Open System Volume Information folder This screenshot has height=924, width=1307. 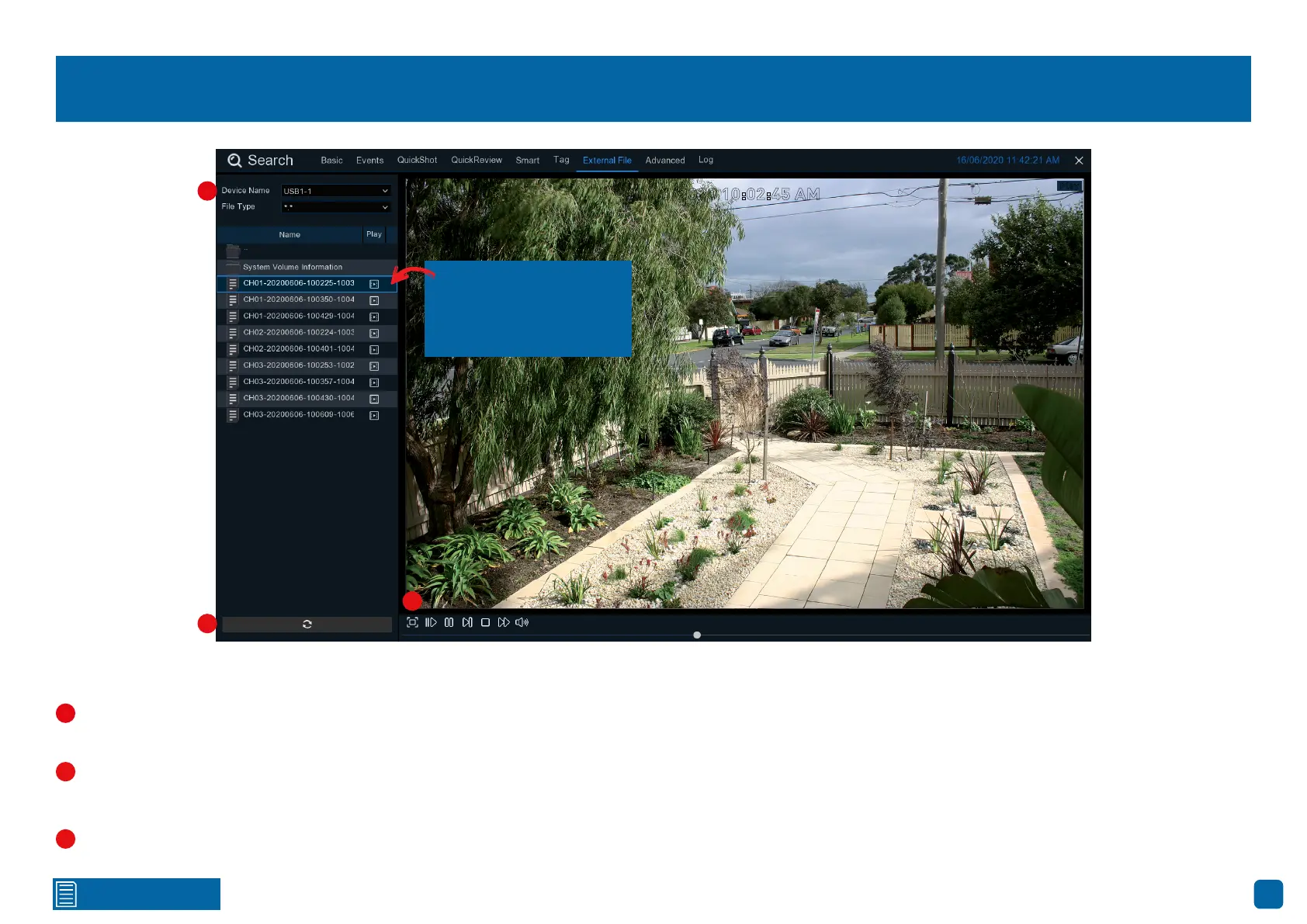coord(292,267)
